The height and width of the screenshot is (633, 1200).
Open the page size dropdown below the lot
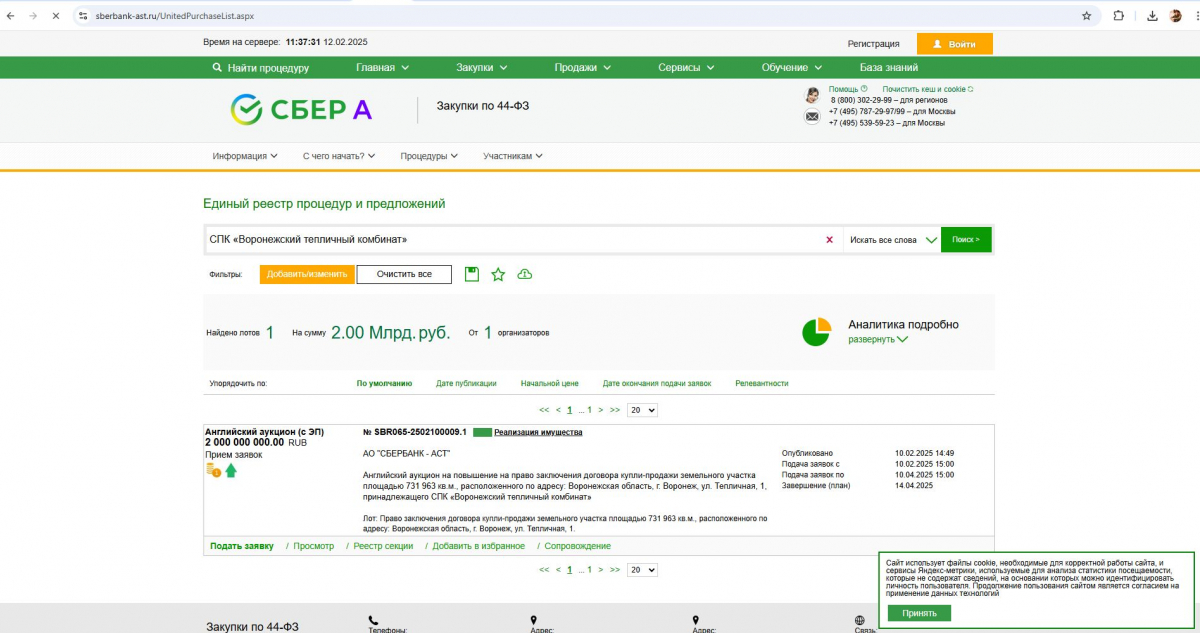[x=642, y=569]
